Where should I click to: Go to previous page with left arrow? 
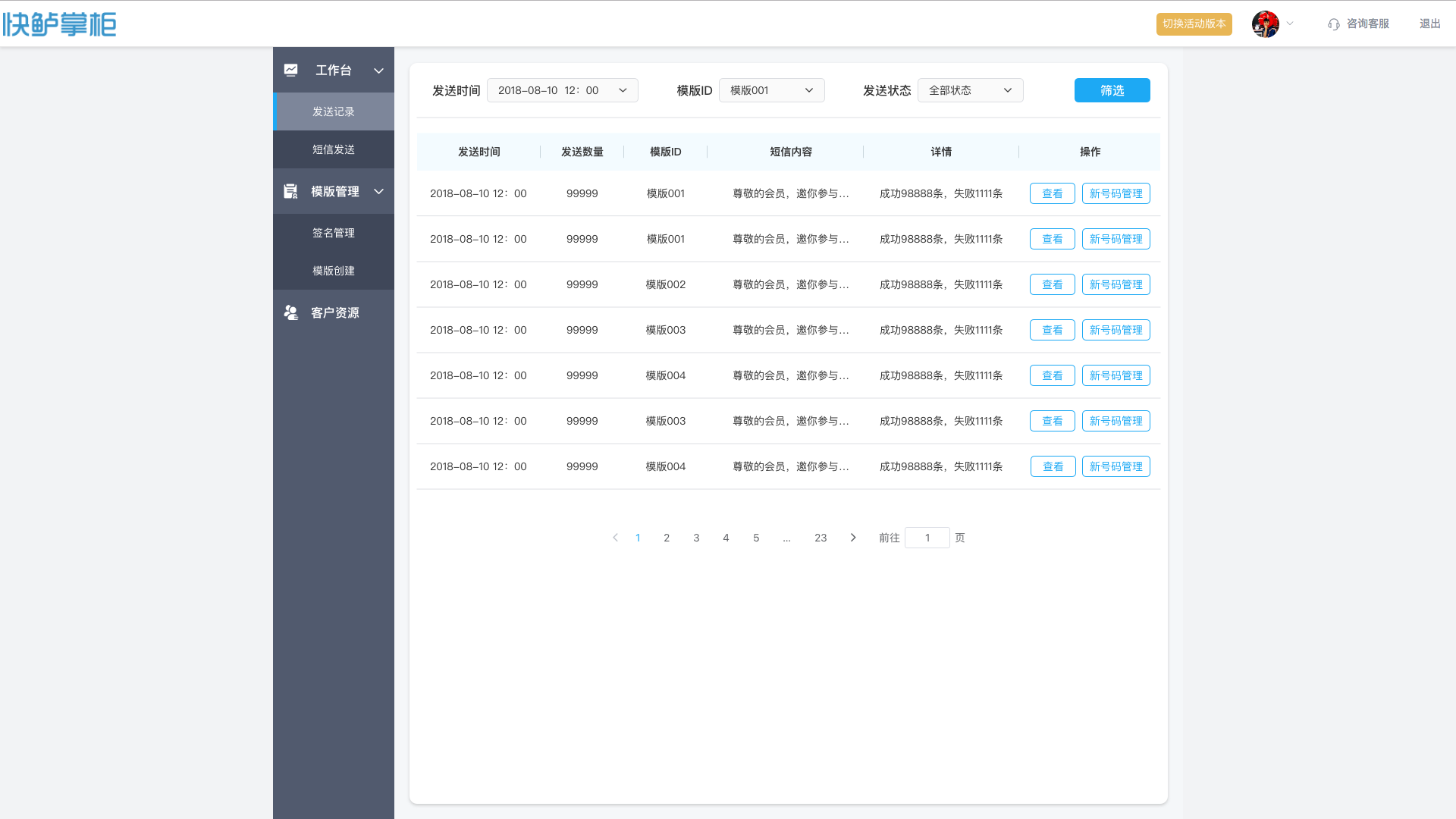point(615,538)
